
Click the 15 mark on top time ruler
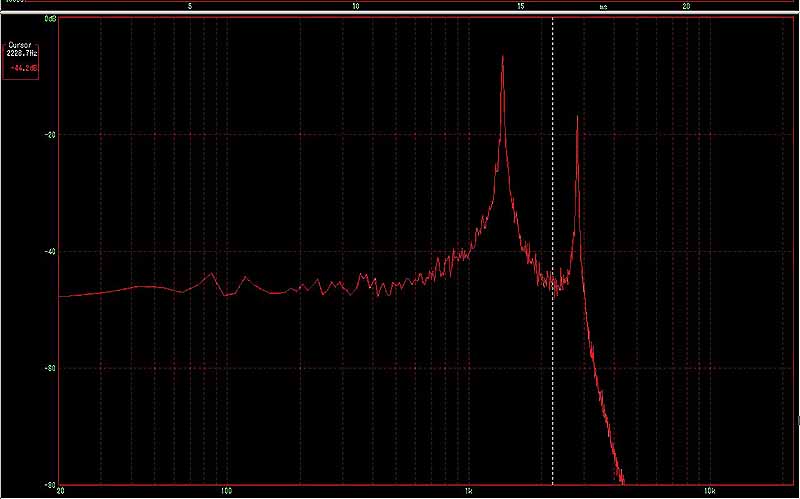tap(520, 6)
